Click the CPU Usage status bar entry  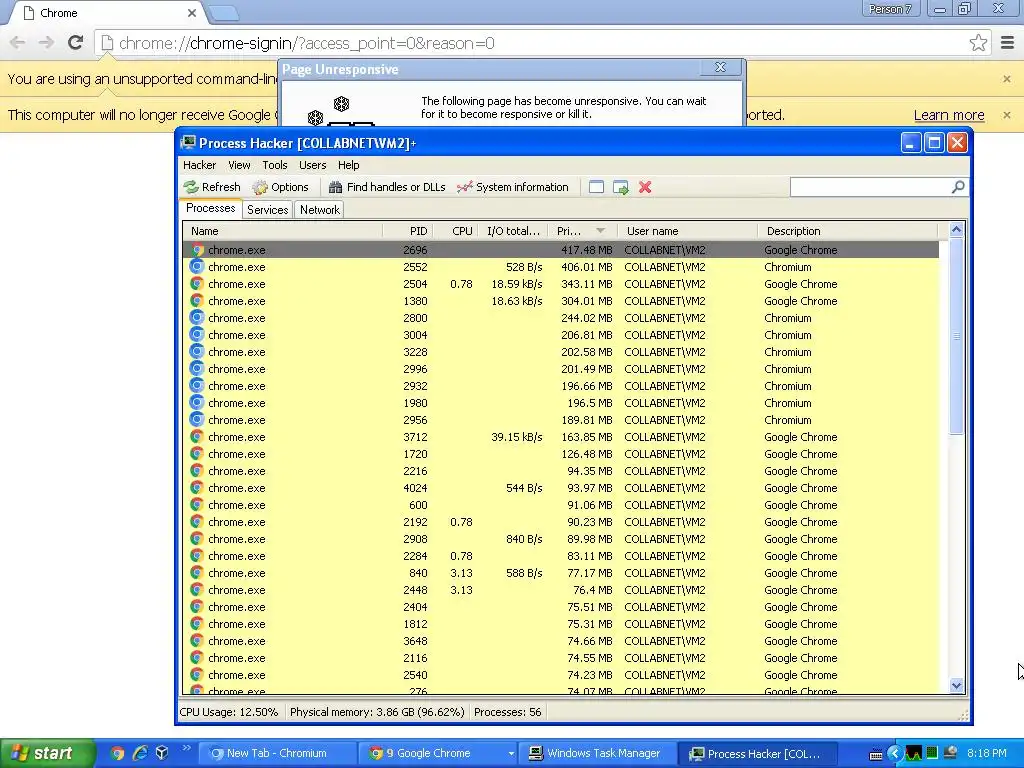point(229,712)
